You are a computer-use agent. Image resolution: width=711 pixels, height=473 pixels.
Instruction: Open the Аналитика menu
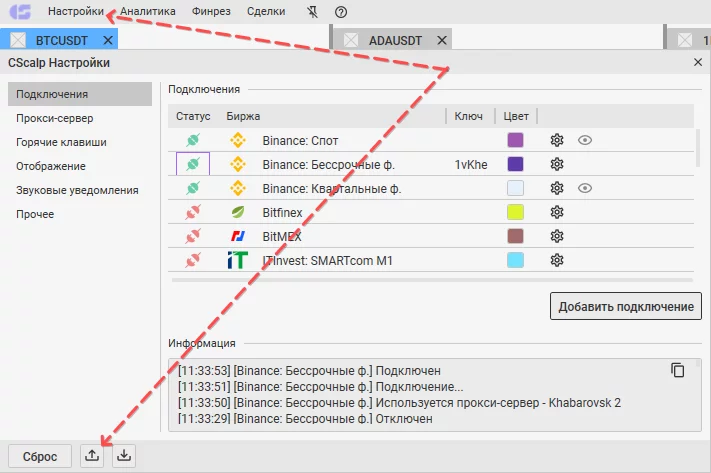[147, 11]
